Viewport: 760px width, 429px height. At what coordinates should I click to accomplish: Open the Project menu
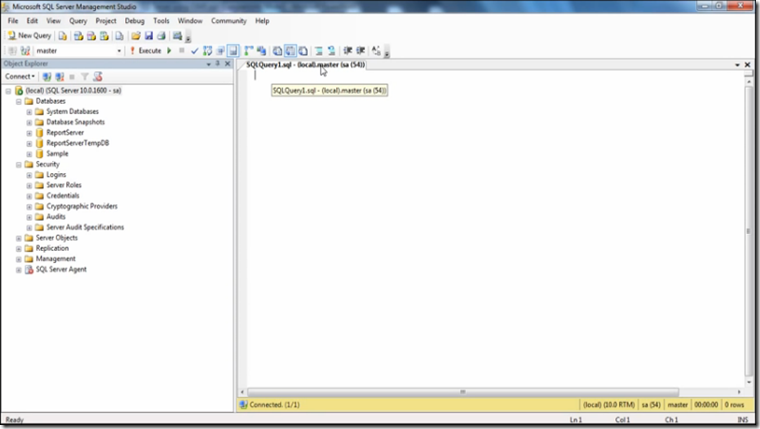point(106,21)
